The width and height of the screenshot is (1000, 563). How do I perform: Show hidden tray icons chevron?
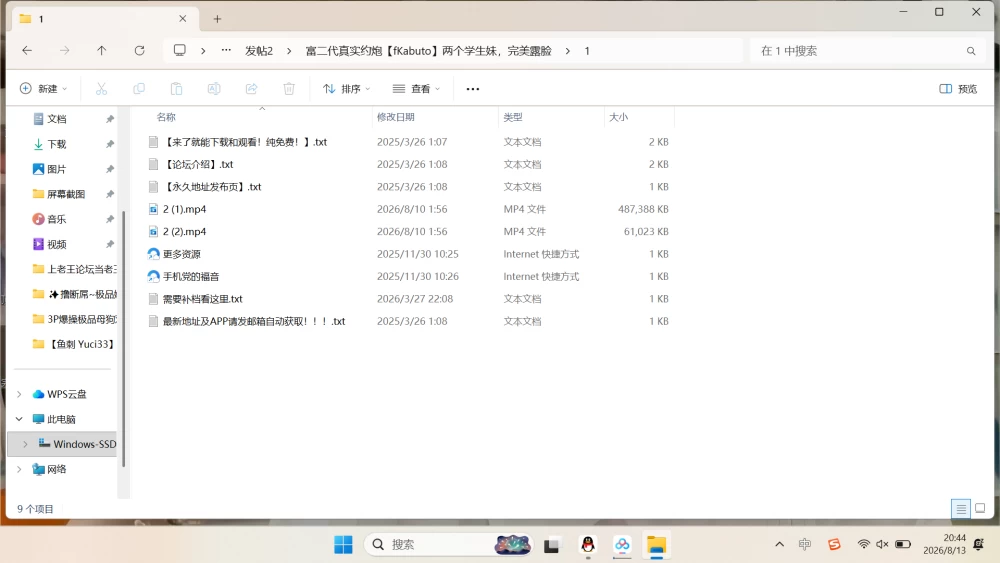779,544
